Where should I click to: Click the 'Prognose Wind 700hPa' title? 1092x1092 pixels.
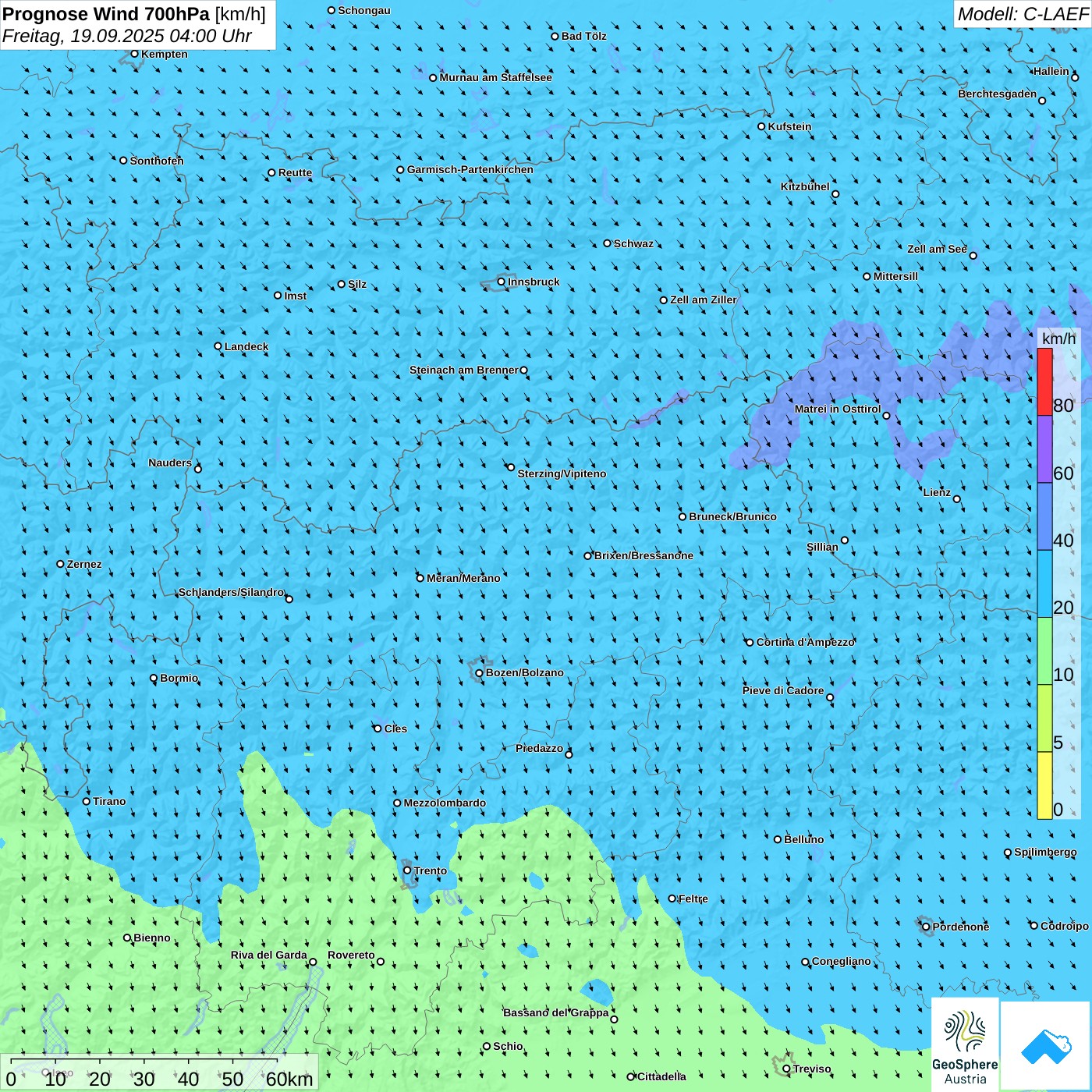pyautogui.click(x=106, y=13)
